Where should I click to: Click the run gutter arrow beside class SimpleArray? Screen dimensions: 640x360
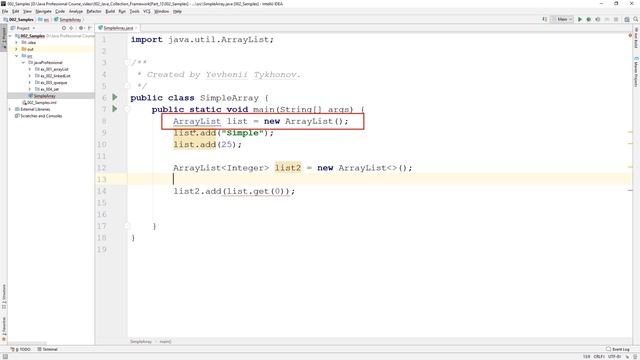(x=115, y=97)
